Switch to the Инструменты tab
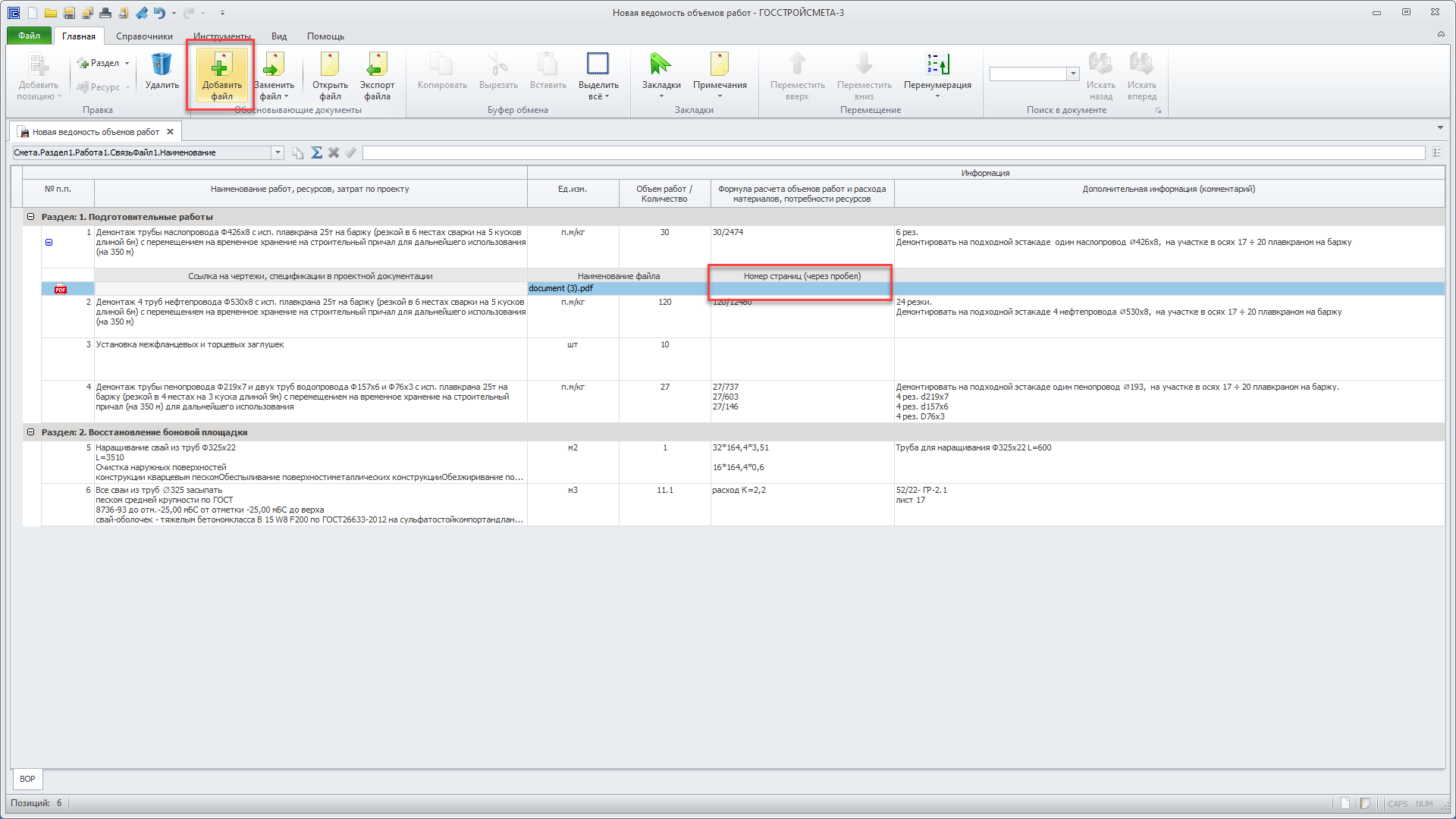This screenshot has width=1456, height=819. 221,36
